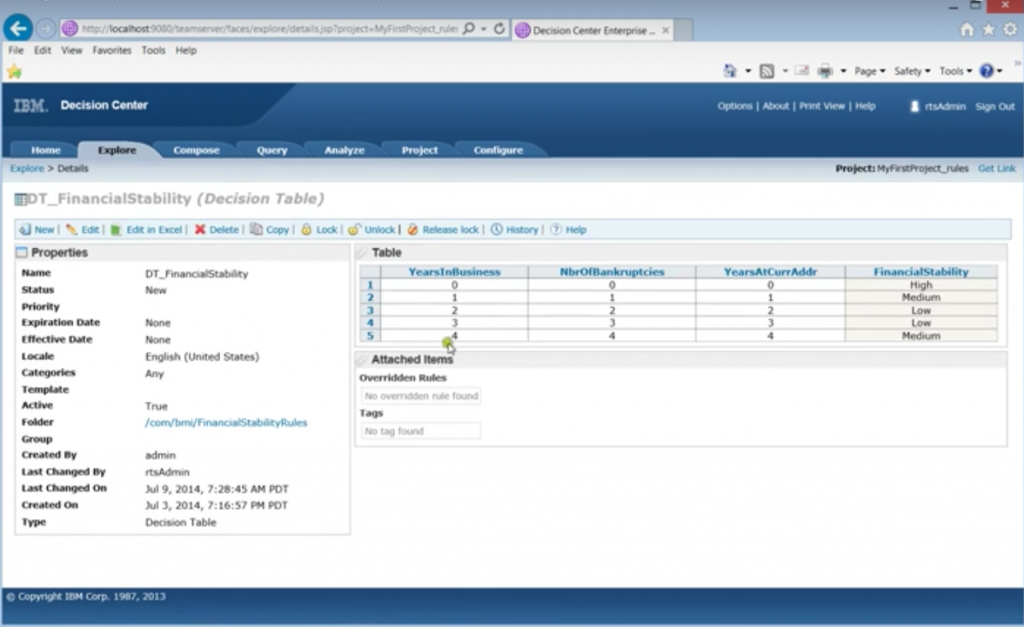Viewport: 1024px width, 627px height.
Task: Open the browser settings gear icon
Action: tap(1010, 29)
